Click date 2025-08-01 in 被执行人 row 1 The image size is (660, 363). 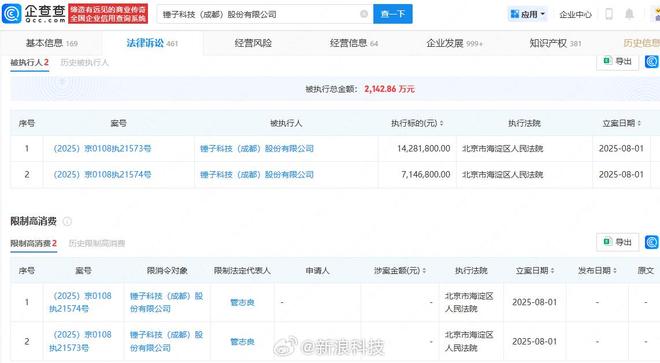(x=621, y=149)
